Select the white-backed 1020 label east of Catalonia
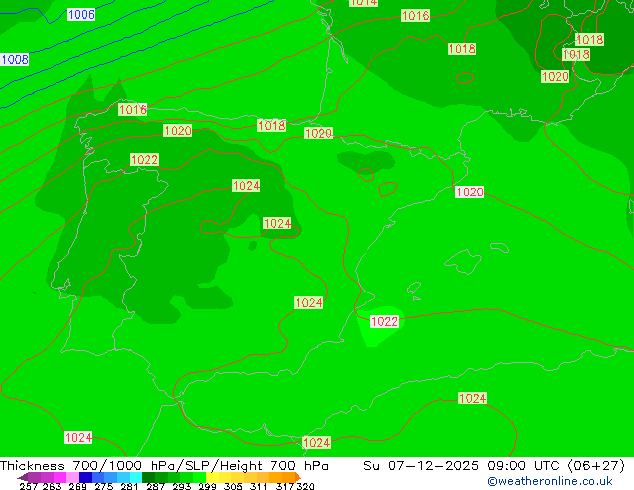The image size is (634, 490). (469, 192)
